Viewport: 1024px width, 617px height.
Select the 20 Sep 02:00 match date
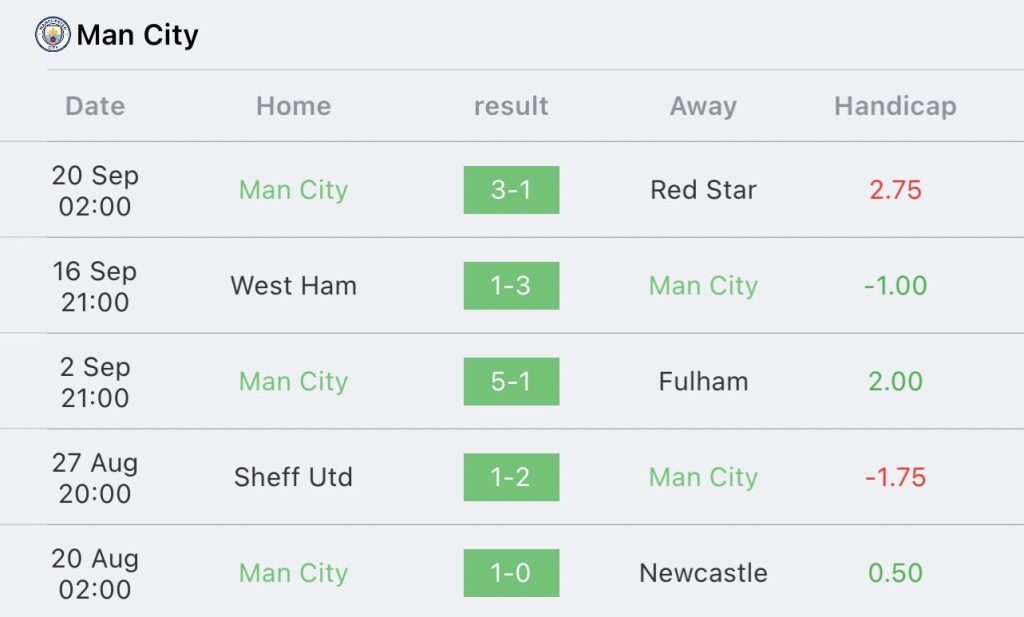(95, 191)
